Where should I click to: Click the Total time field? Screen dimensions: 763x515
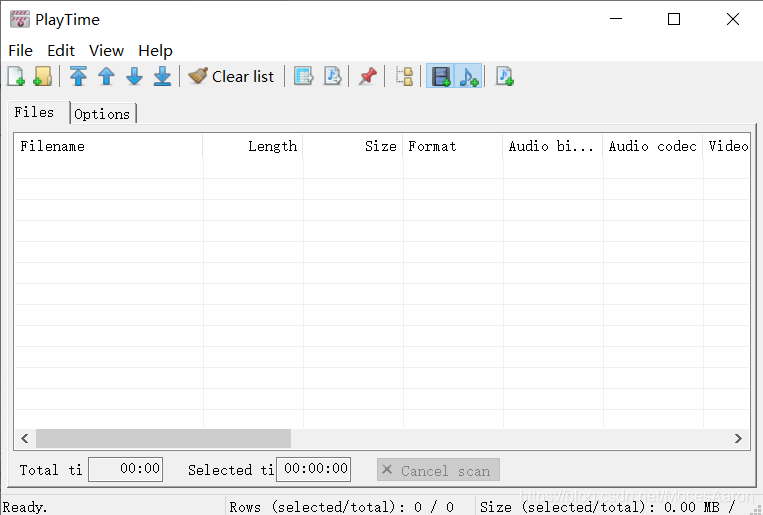126,469
